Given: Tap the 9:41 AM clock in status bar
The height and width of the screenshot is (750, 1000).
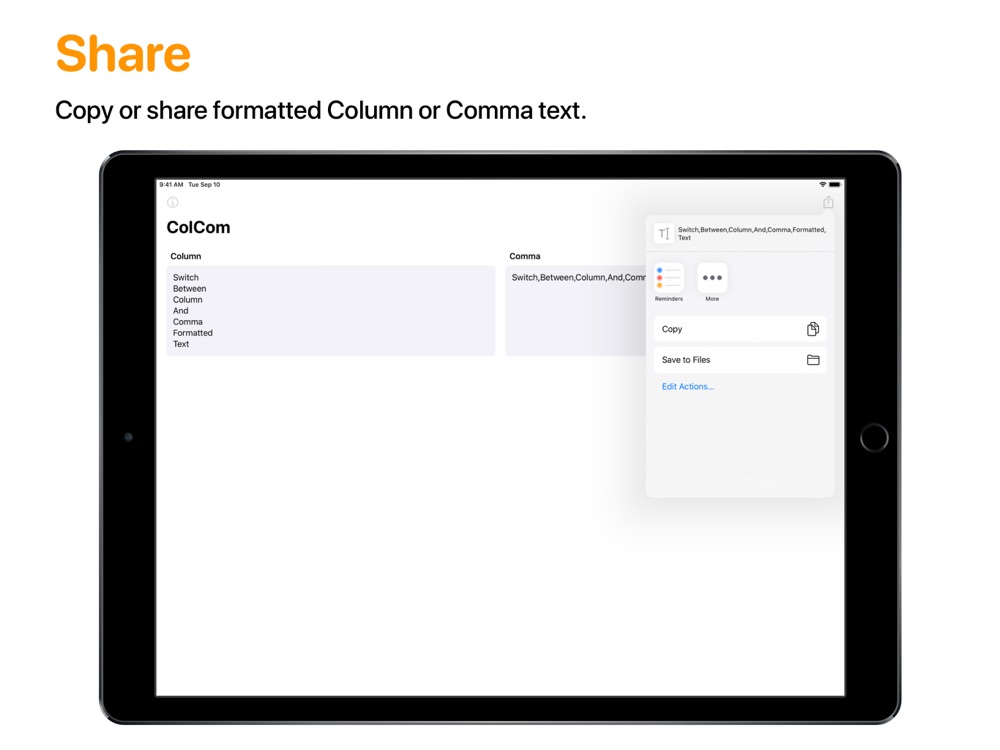Looking at the screenshot, I should [171, 184].
